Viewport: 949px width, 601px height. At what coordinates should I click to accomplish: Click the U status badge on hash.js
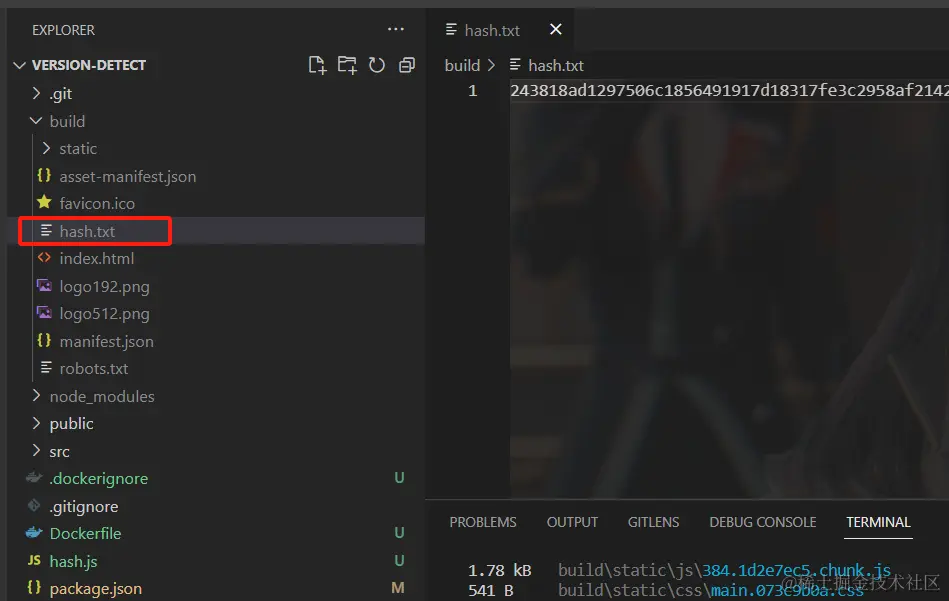pos(399,560)
